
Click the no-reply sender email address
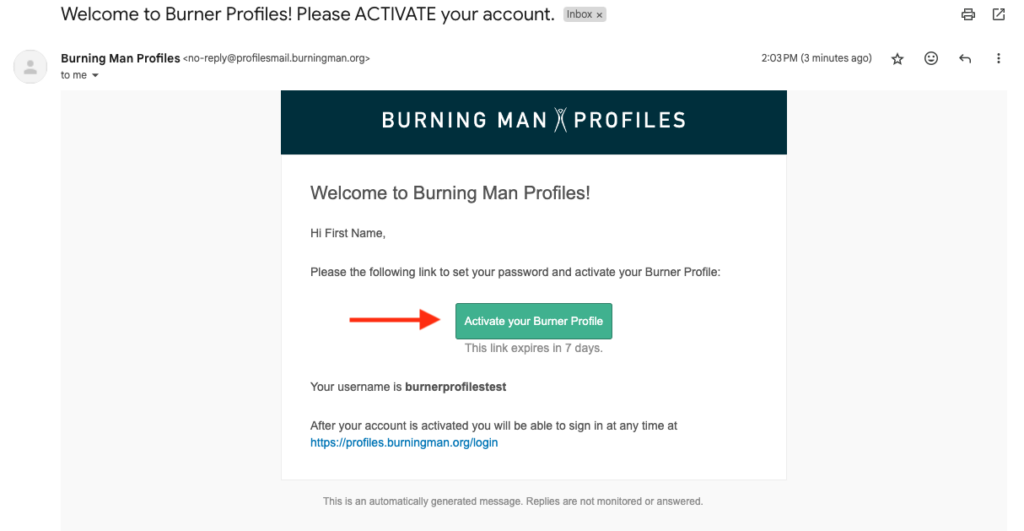point(276,58)
